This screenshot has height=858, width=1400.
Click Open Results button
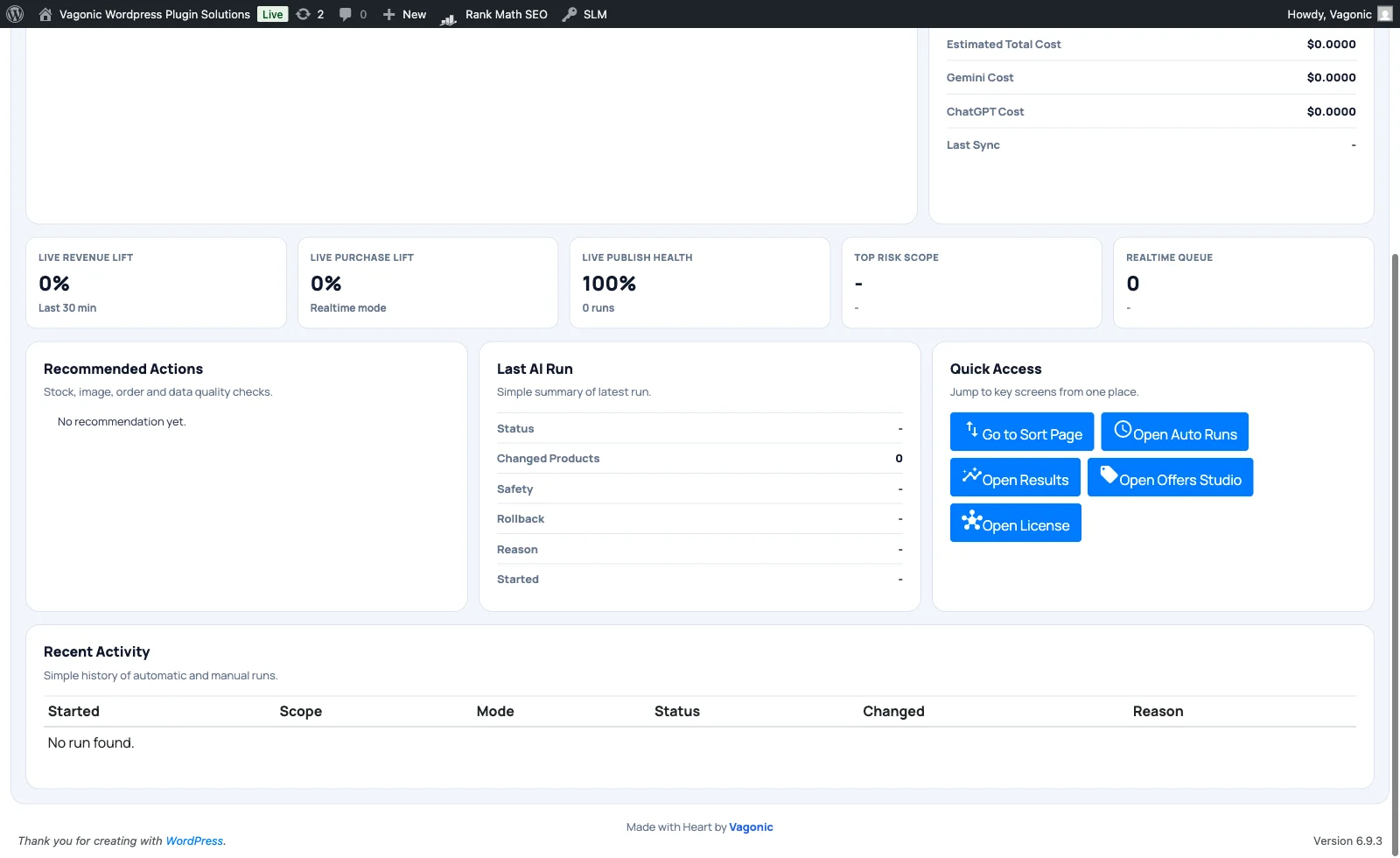tap(1015, 477)
